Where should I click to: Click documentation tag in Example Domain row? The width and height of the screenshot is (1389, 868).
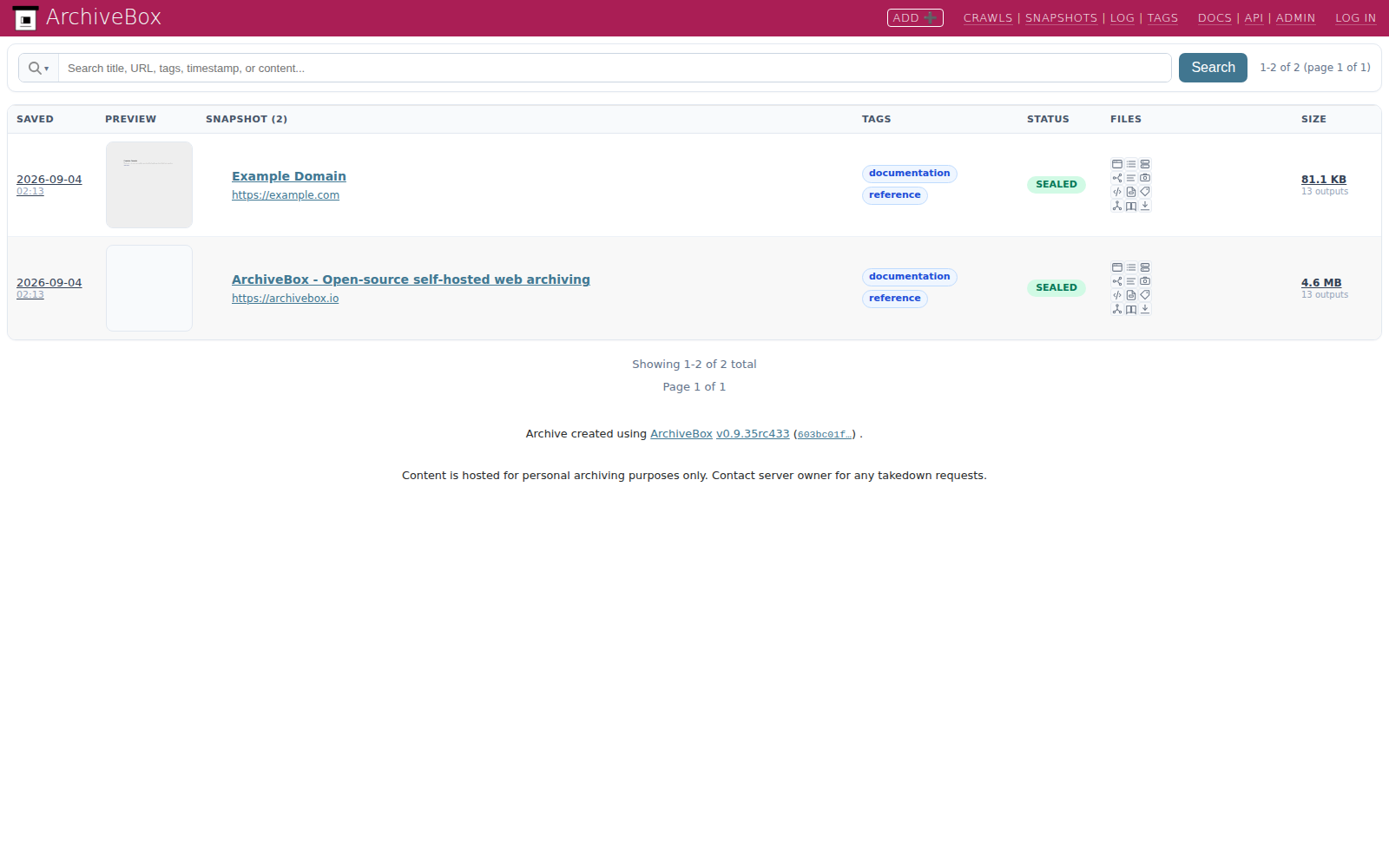(910, 174)
